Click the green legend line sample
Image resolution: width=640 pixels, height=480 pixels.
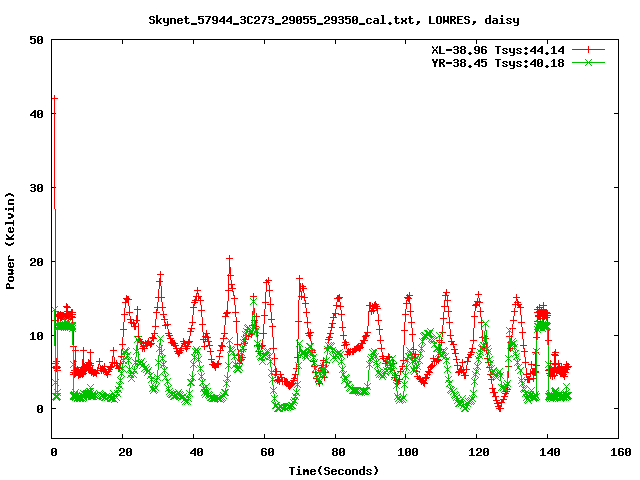coord(588,63)
